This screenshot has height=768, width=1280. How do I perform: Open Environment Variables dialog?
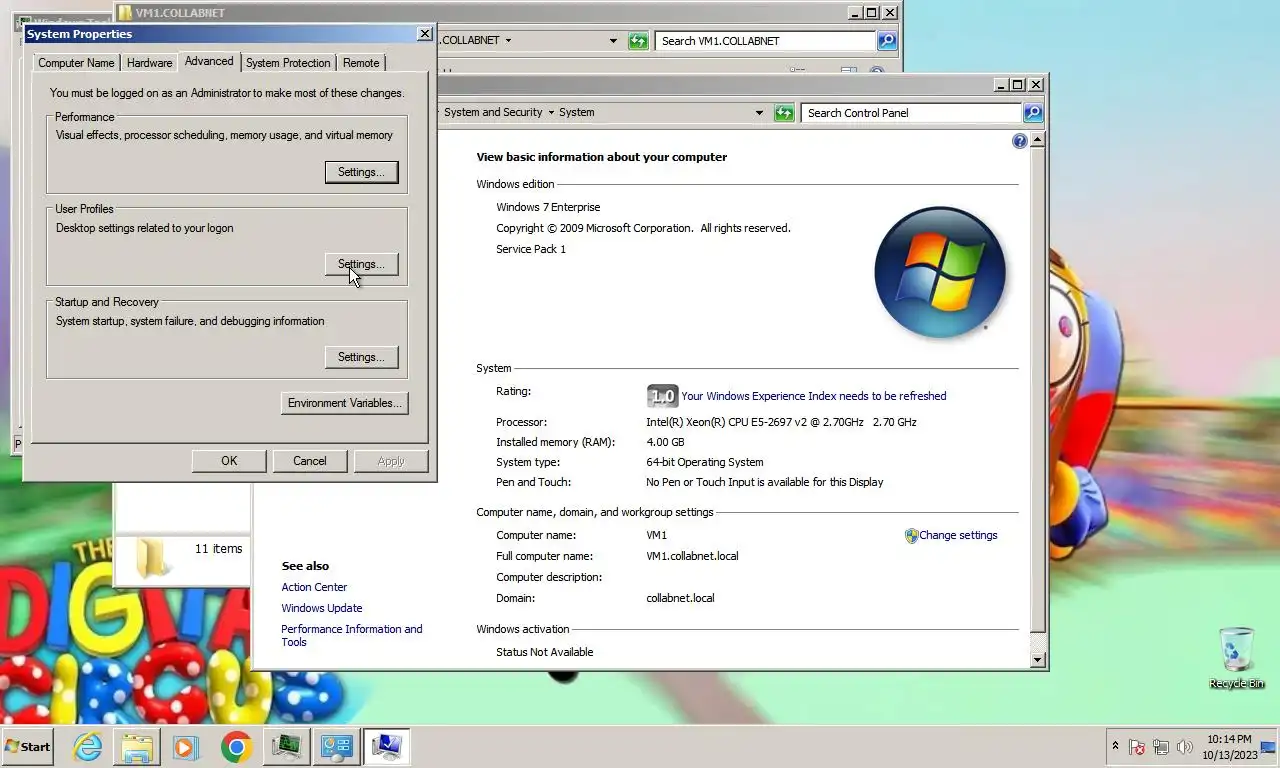345,403
